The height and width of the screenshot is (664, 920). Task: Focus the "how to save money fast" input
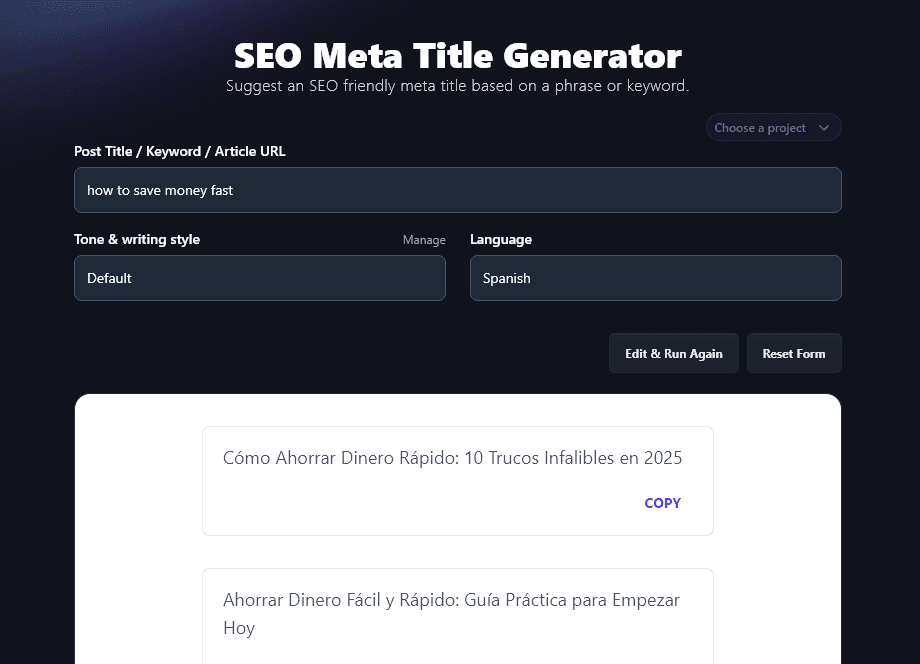[x=457, y=190]
